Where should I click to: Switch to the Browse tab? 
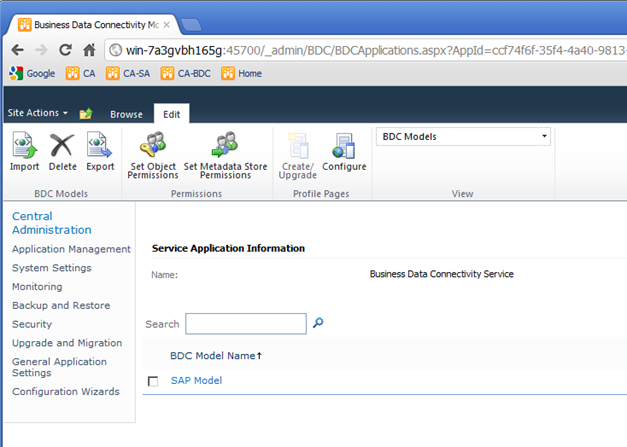coord(126,114)
